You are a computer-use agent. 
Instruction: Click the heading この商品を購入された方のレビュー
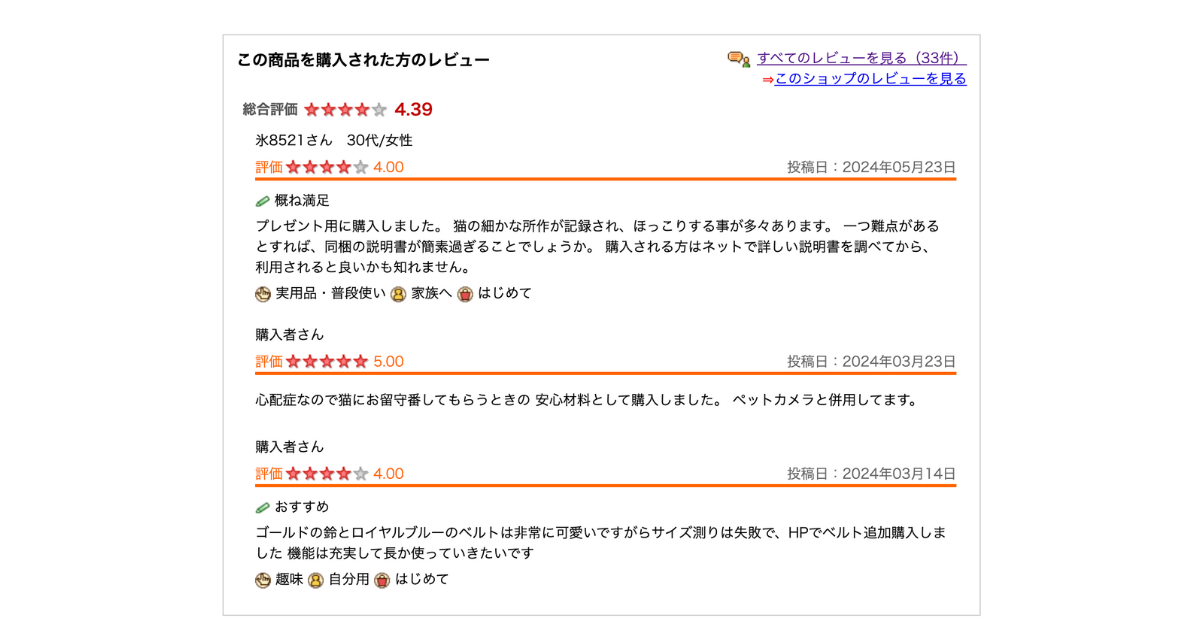tap(363, 60)
